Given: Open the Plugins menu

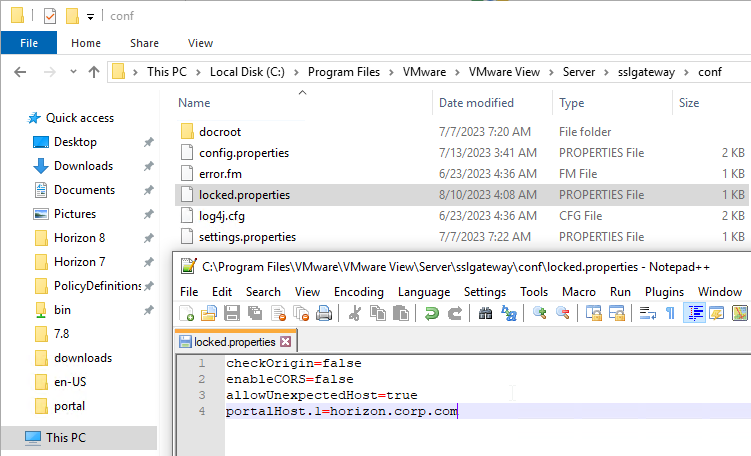Looking at the screenshot, I should click(x=664, y=292).
